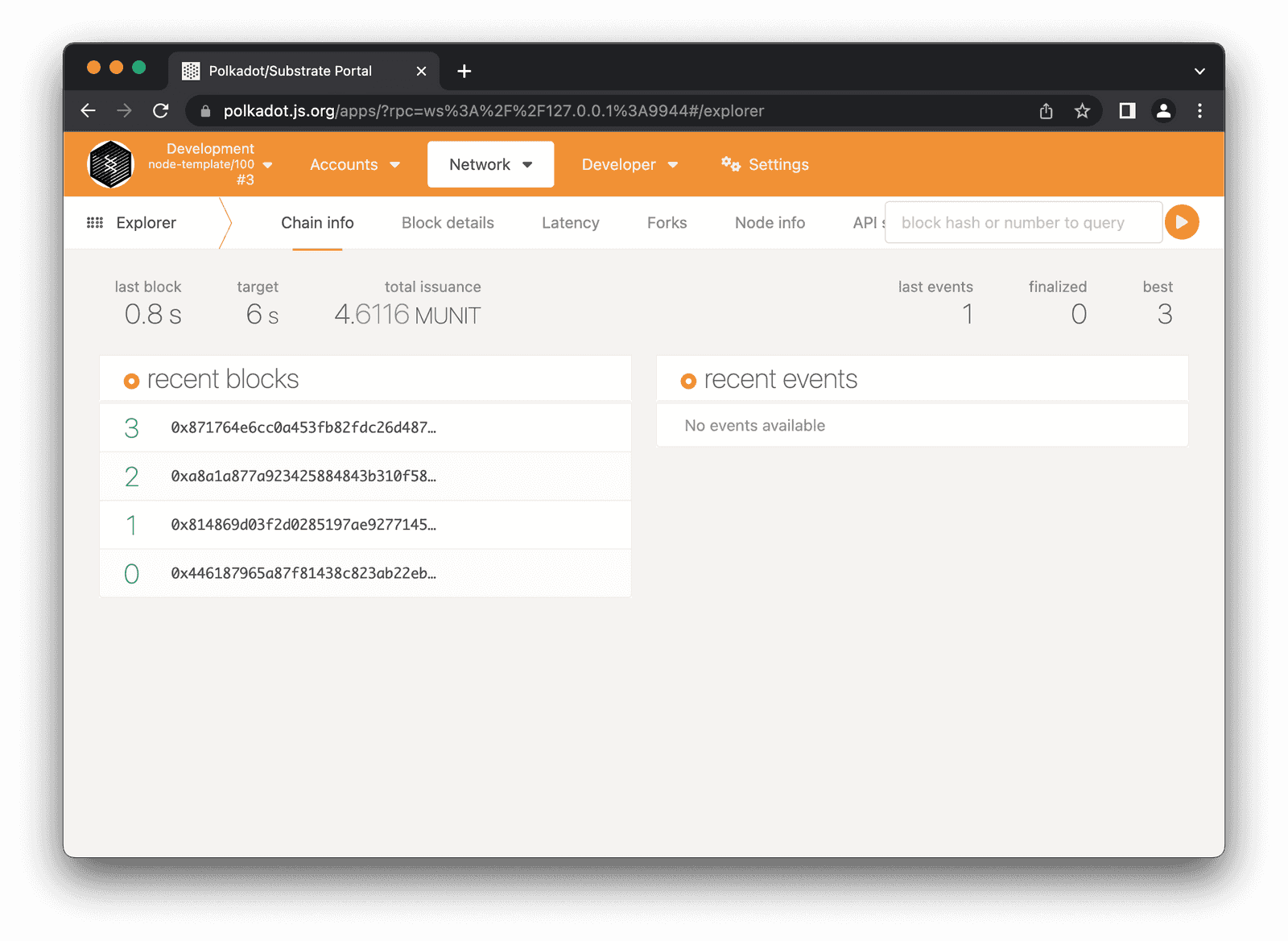This screenshot has height=941, width=1288.
Task: Open the Accounts dropdown
Action: 353,164
